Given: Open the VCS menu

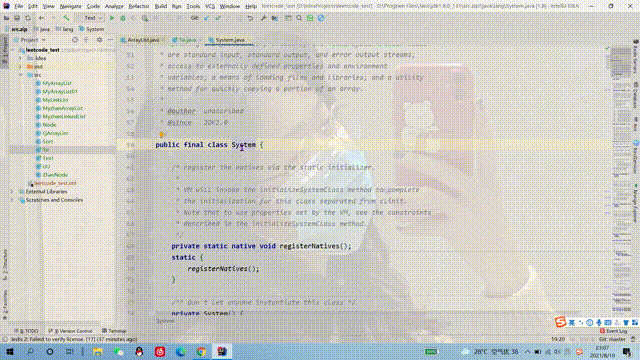Looking at the screenshot, I should [x=210, y=6].
